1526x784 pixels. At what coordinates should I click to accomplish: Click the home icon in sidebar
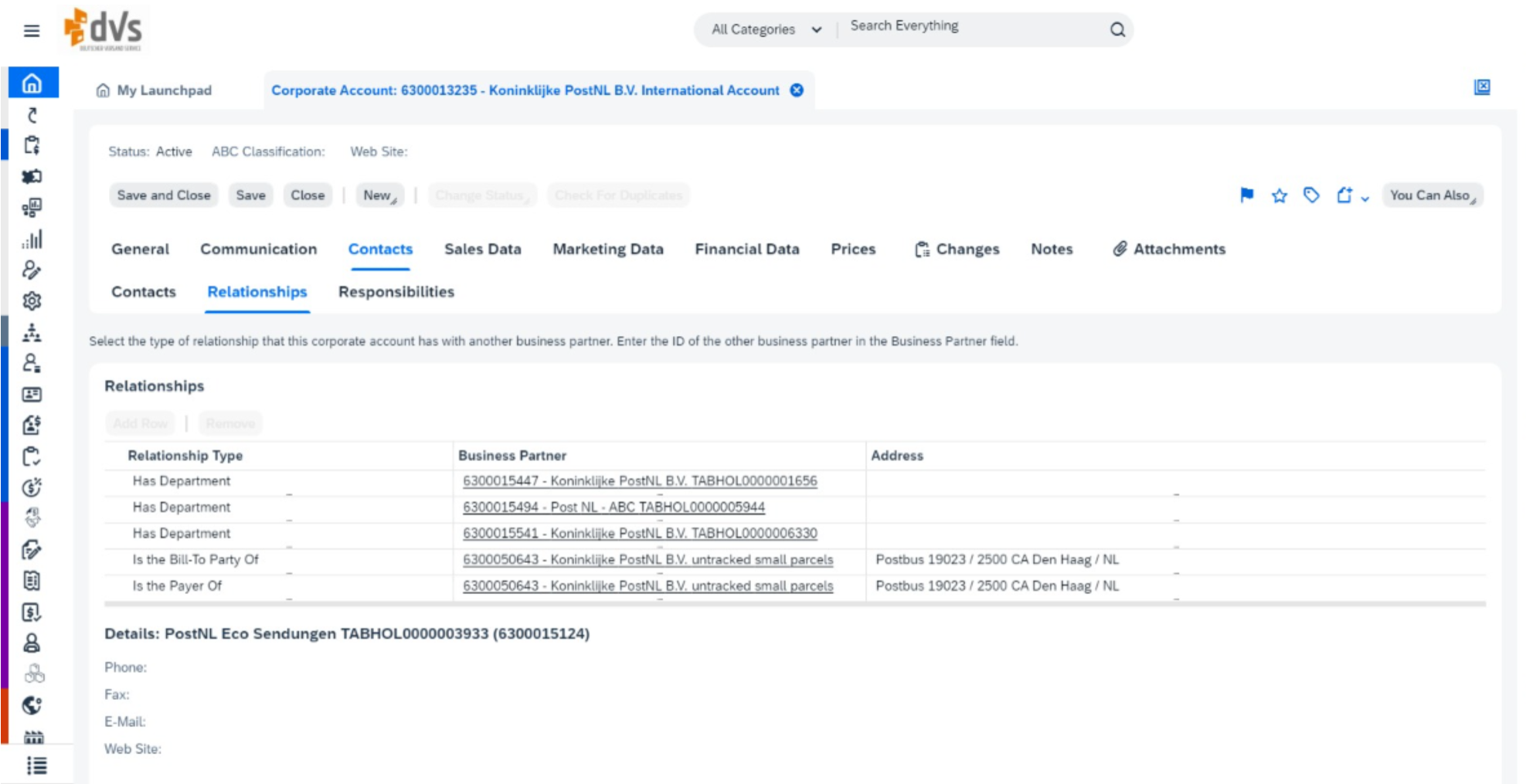[32, 83]
